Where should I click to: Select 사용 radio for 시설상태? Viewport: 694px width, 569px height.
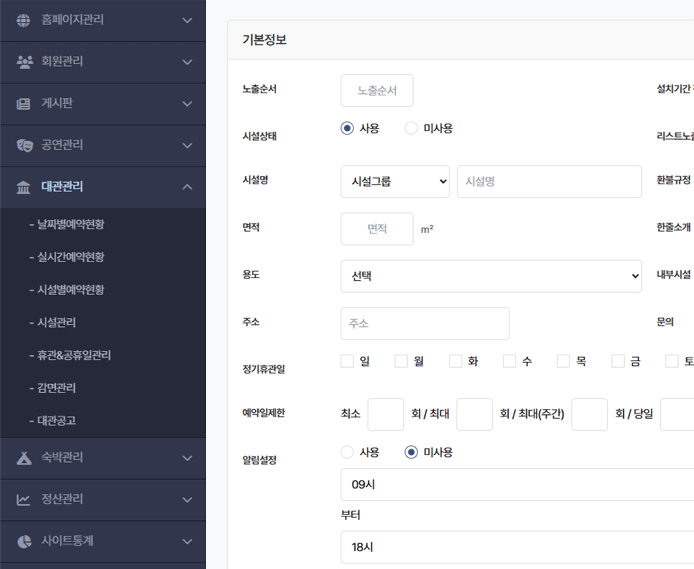coord(347,128)
